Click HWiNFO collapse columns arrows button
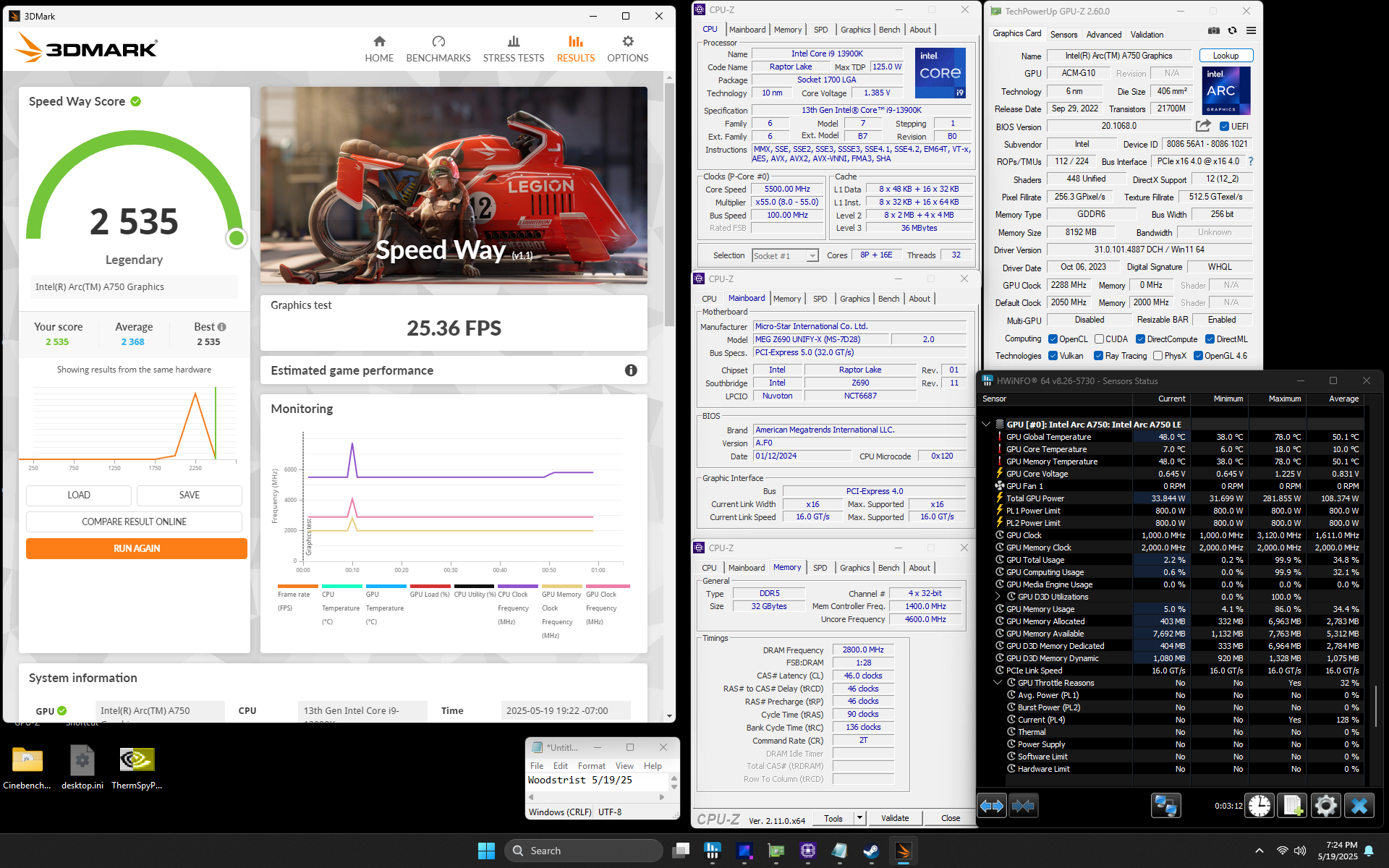 click(1023, 806)
